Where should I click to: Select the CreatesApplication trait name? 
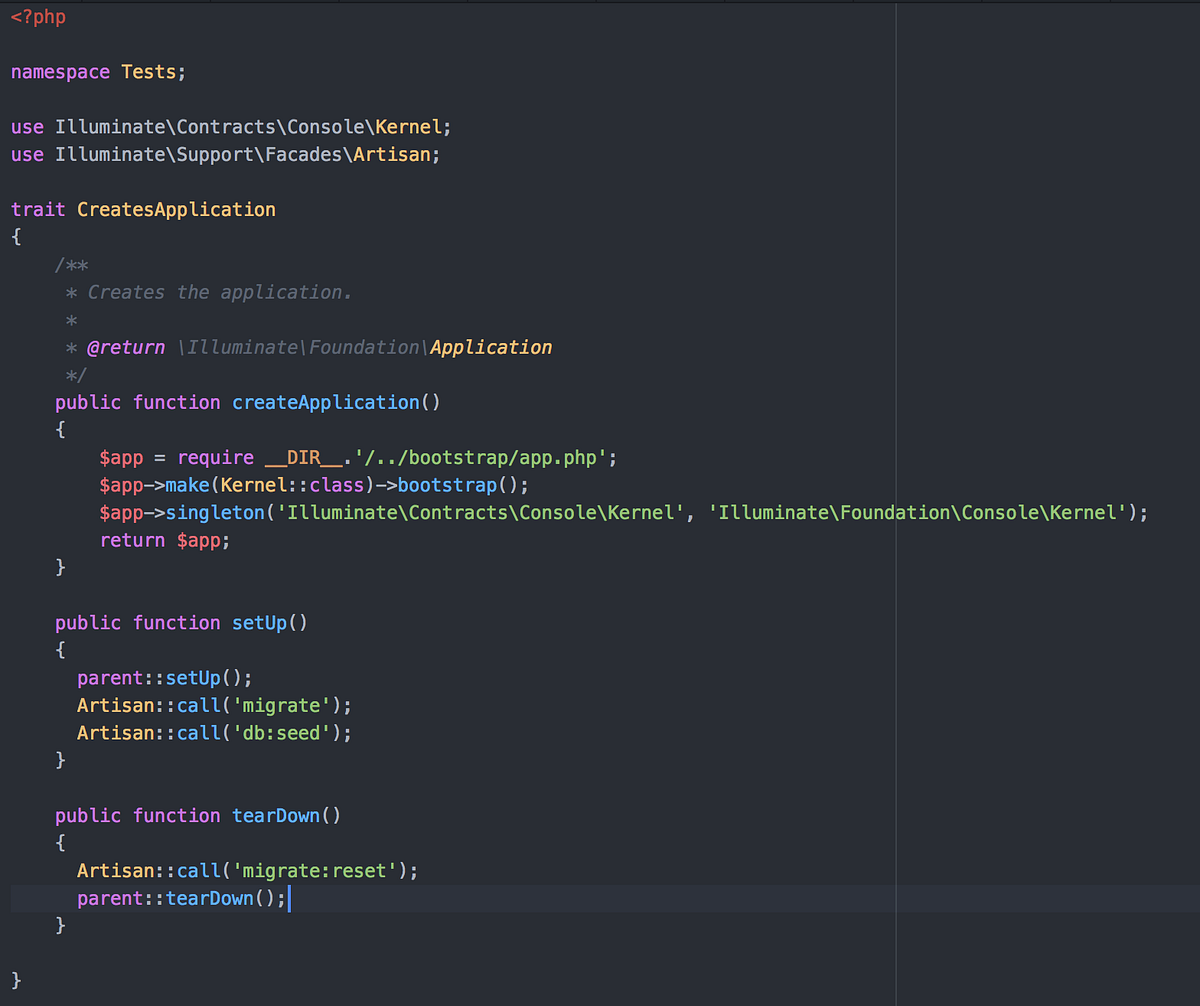tap(176, 209)
